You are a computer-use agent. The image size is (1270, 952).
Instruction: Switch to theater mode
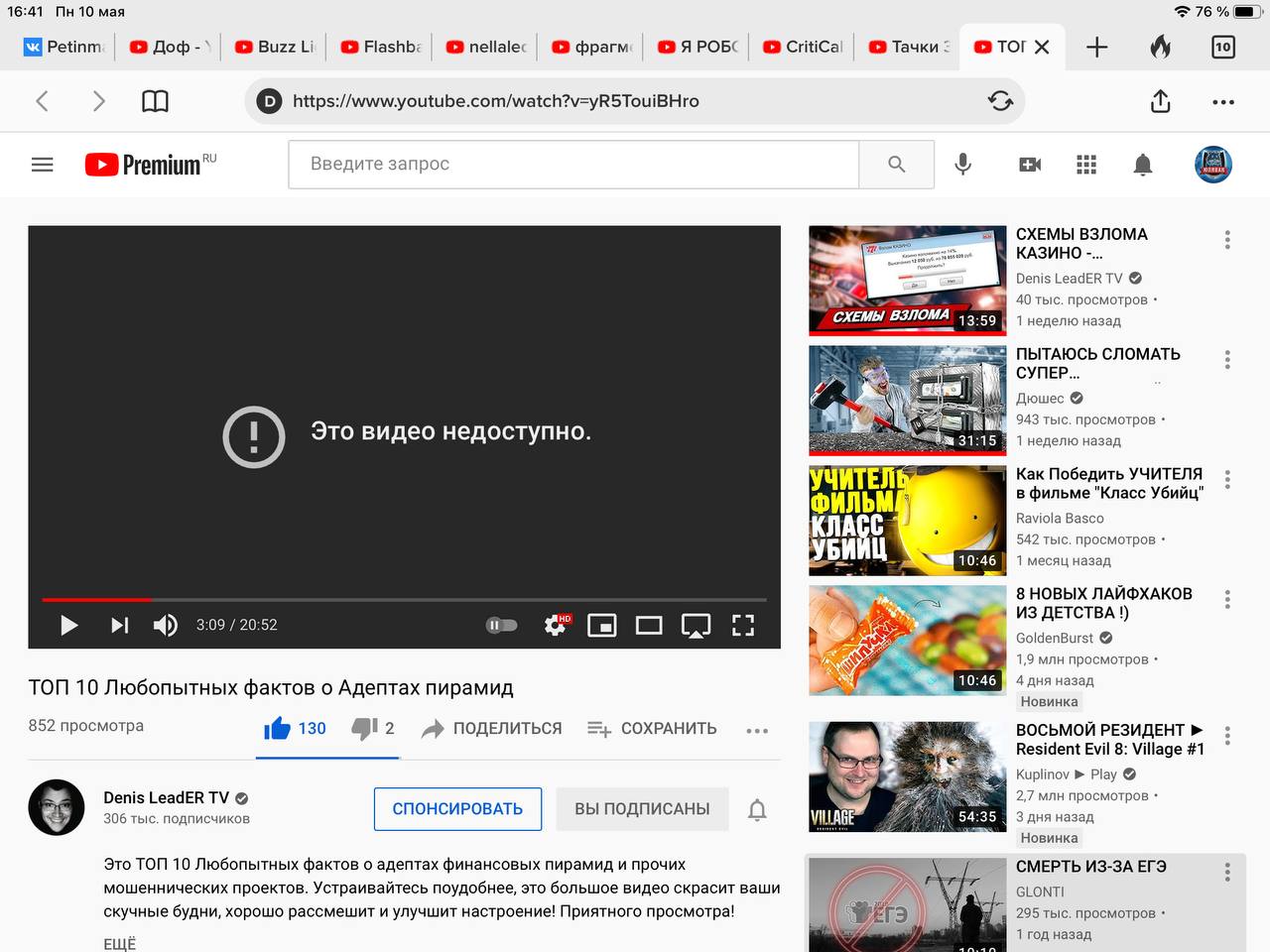coord(649,625)
